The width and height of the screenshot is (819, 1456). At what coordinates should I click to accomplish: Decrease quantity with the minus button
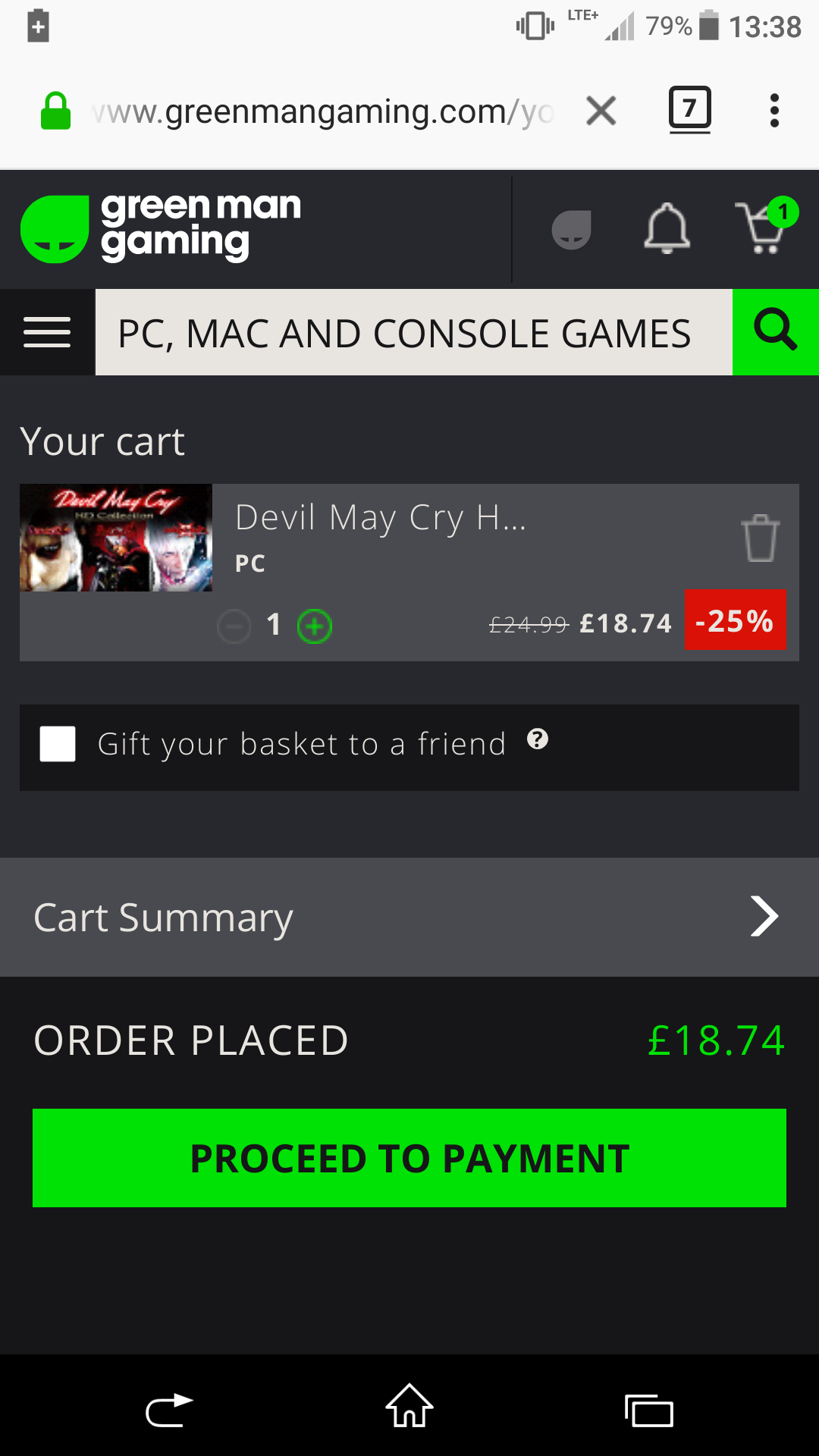click(234, 626)
